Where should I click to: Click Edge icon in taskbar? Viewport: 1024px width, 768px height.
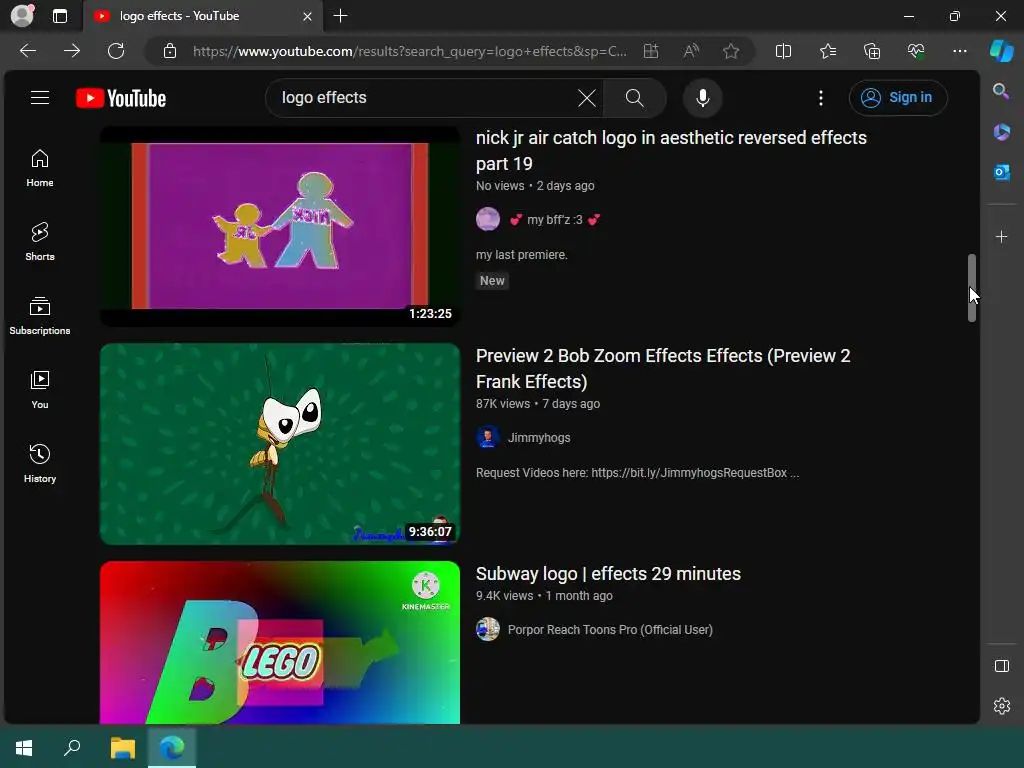[172, 747]
